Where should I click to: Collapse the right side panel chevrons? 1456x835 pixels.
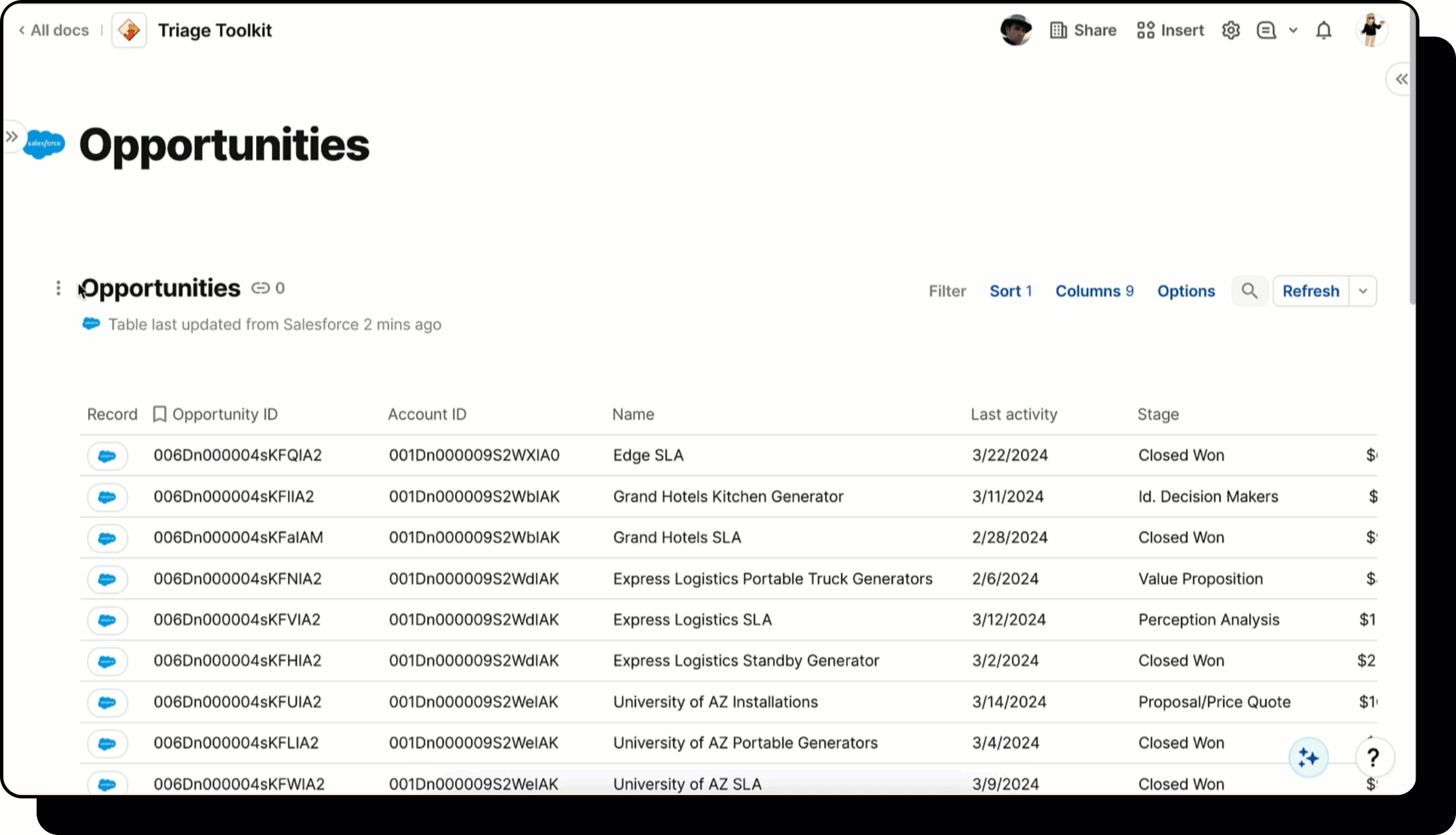[1401, 79]
